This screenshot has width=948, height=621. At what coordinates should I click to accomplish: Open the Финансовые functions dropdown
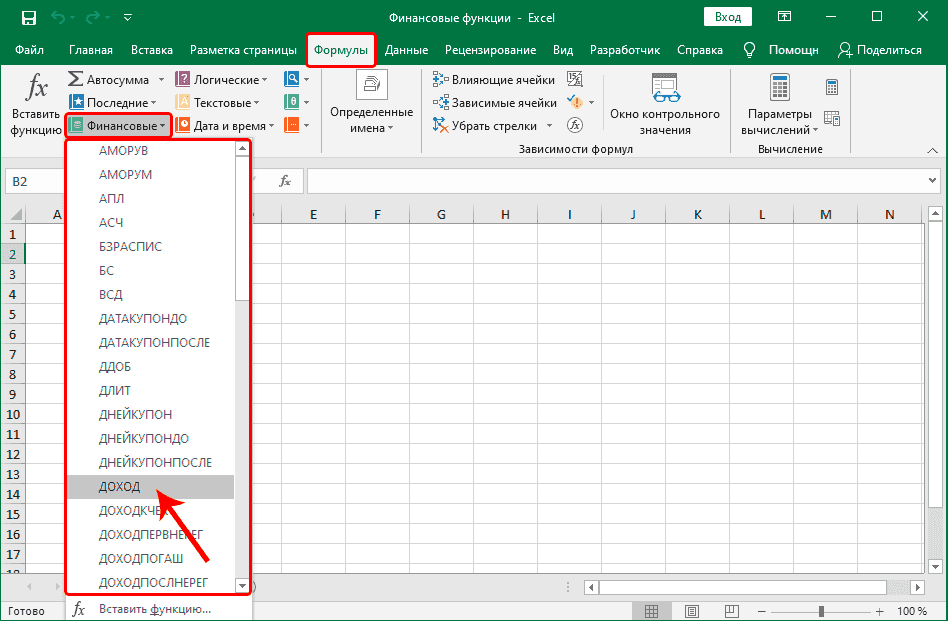(x=118, y=125)
